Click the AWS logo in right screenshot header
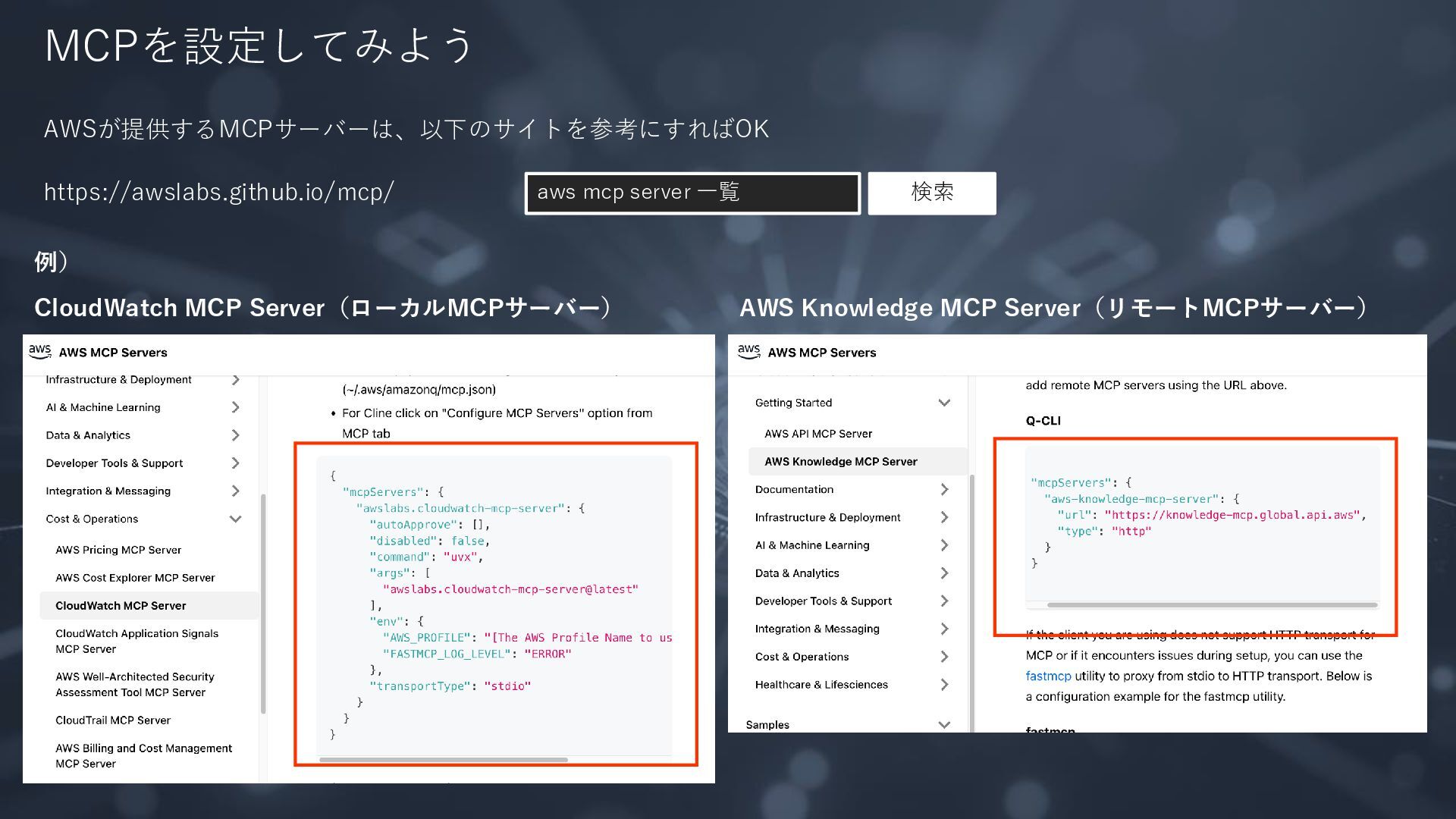This screenshot has height=819, width=1456. (748, 351)
